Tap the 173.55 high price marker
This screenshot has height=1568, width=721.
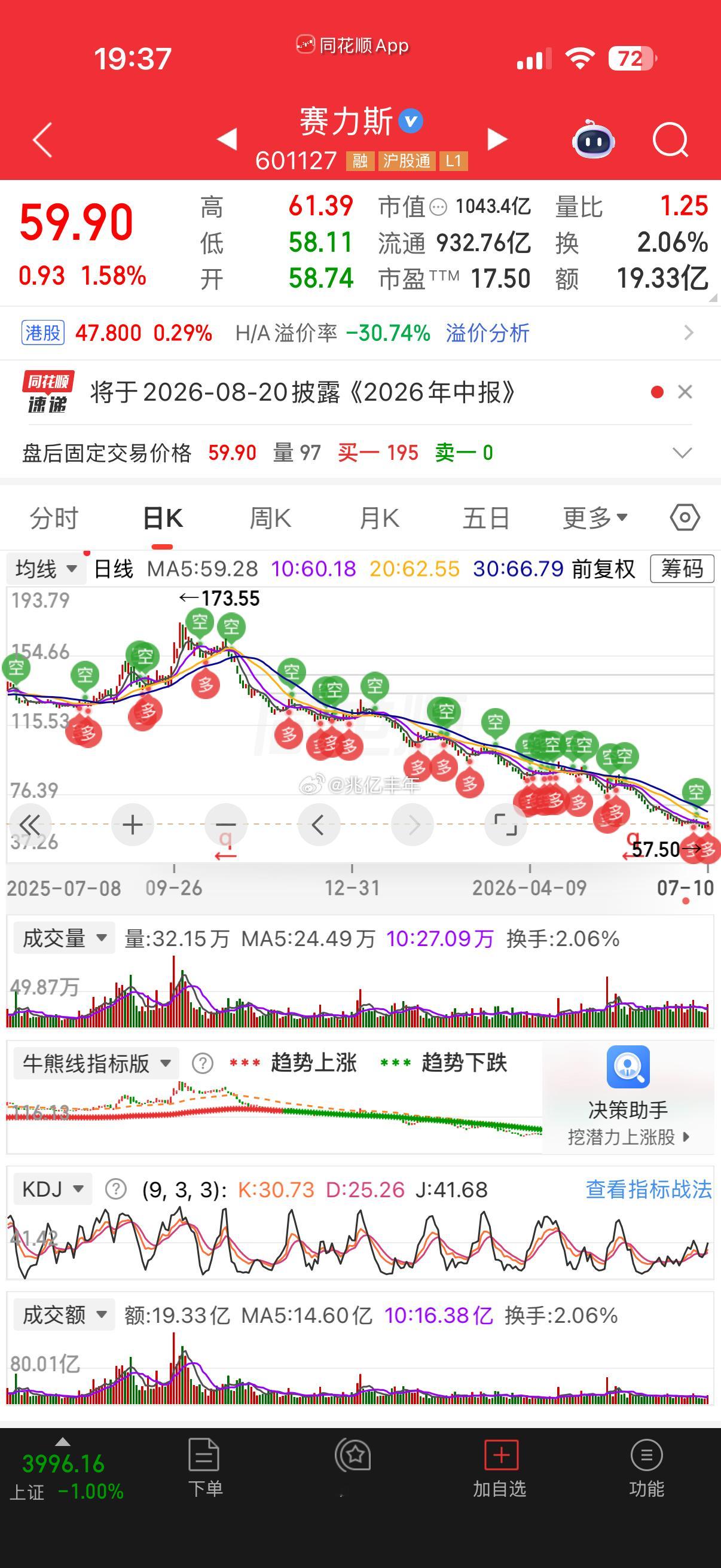tap(219, 599)
